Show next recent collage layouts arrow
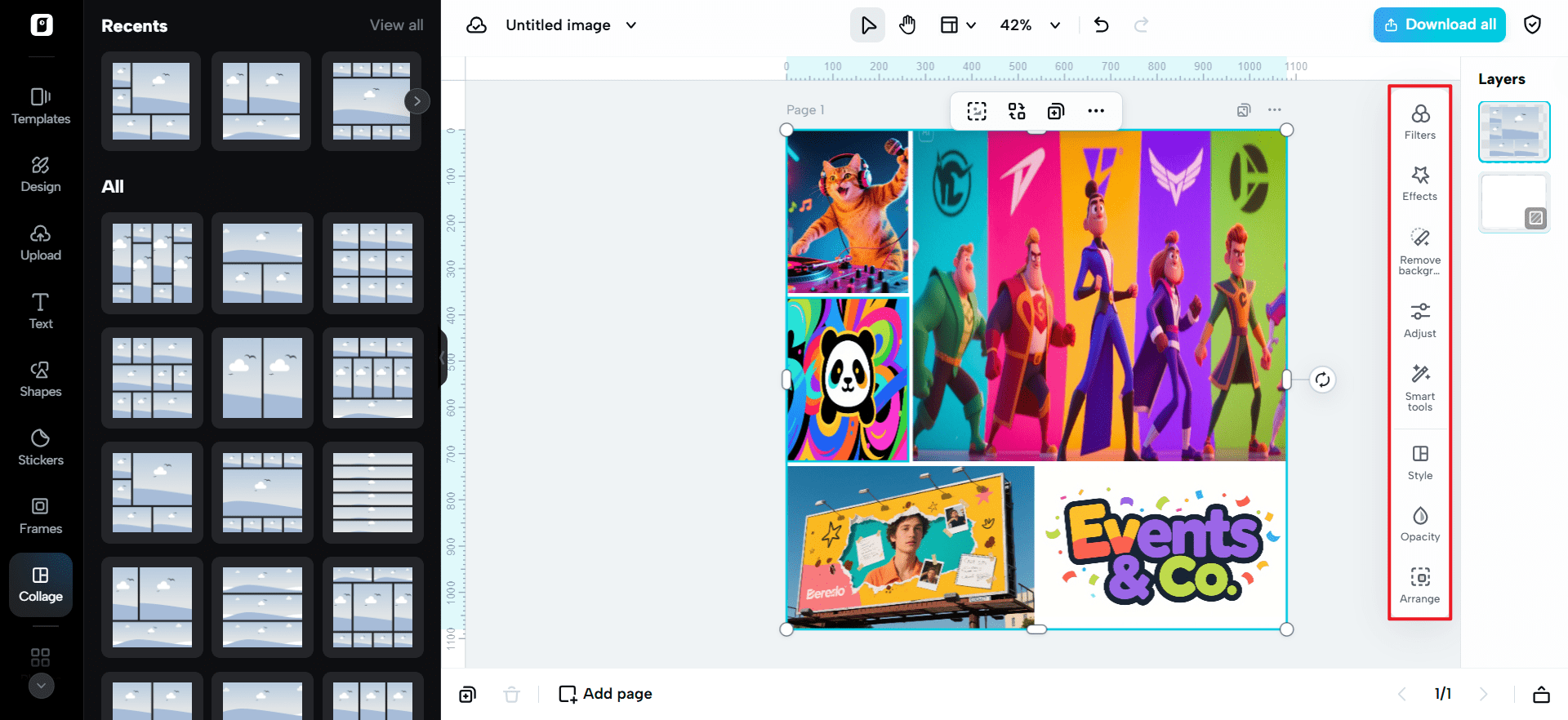1568x720 pixels. pyautogui.click(x=417, y=101)
